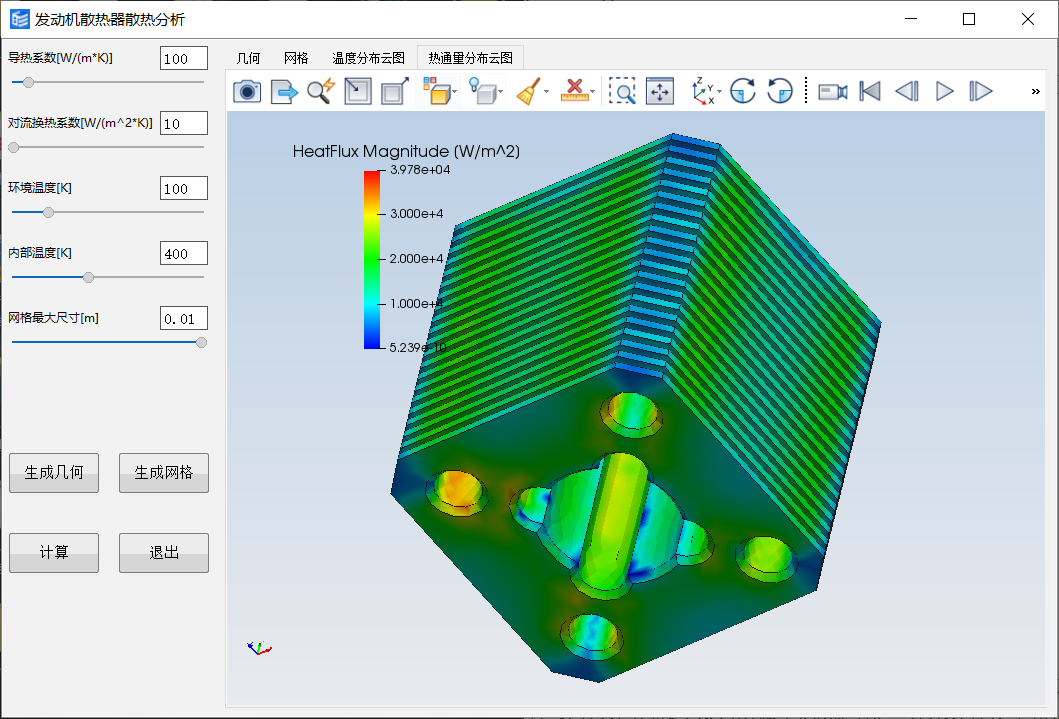This screenshot has width=1059, height=719.
Task: Click the broom clear icon
Action: coord(529,91)
